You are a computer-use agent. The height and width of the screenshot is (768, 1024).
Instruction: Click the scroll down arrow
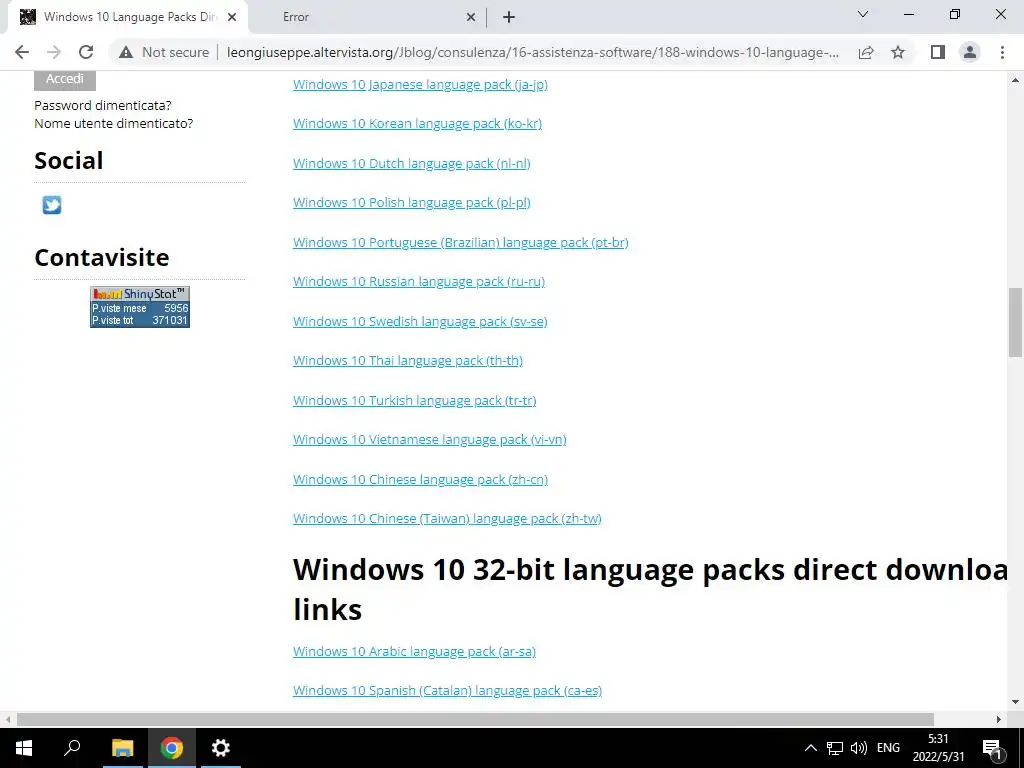click(x=1015, y=702)
